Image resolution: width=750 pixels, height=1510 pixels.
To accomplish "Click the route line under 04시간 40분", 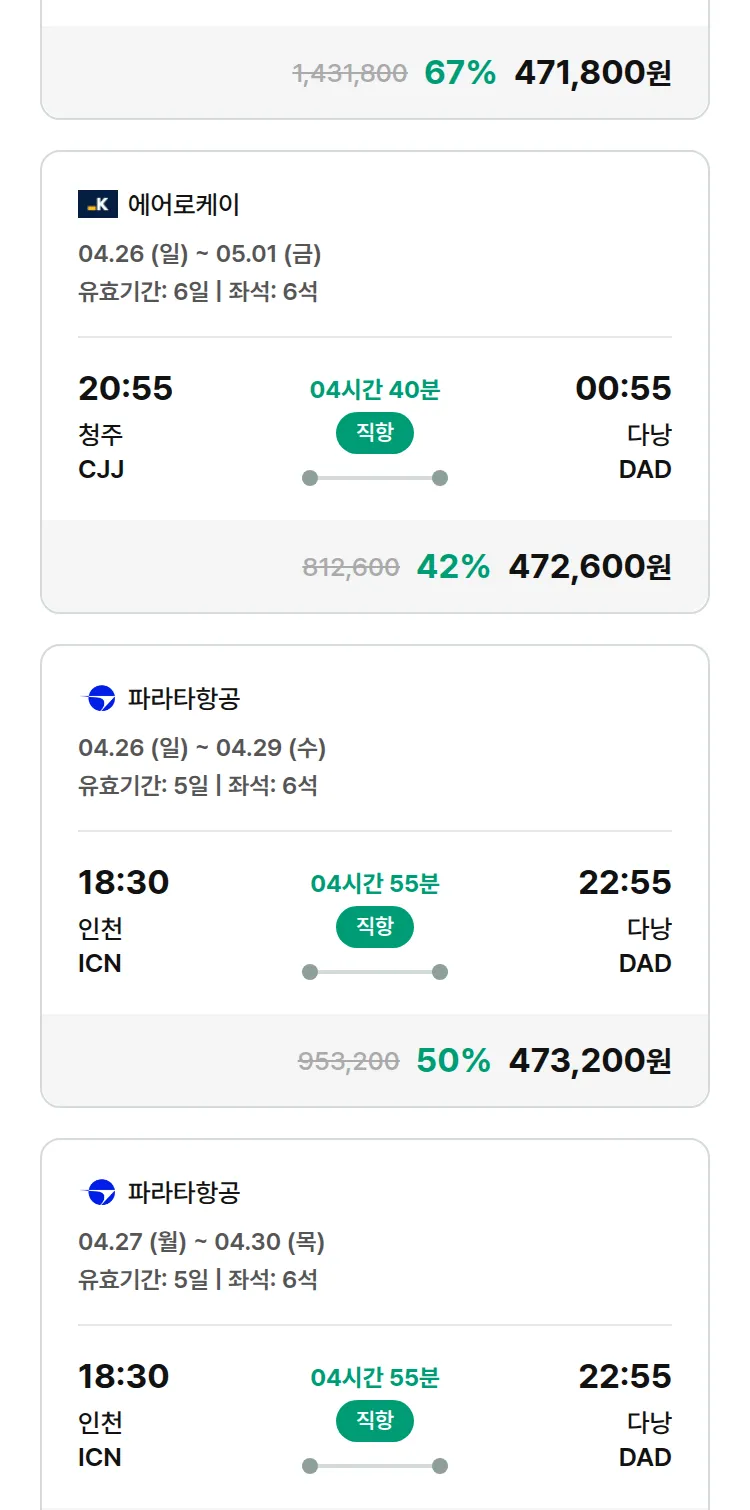I will pyautogui.click(x=374, y=478).
